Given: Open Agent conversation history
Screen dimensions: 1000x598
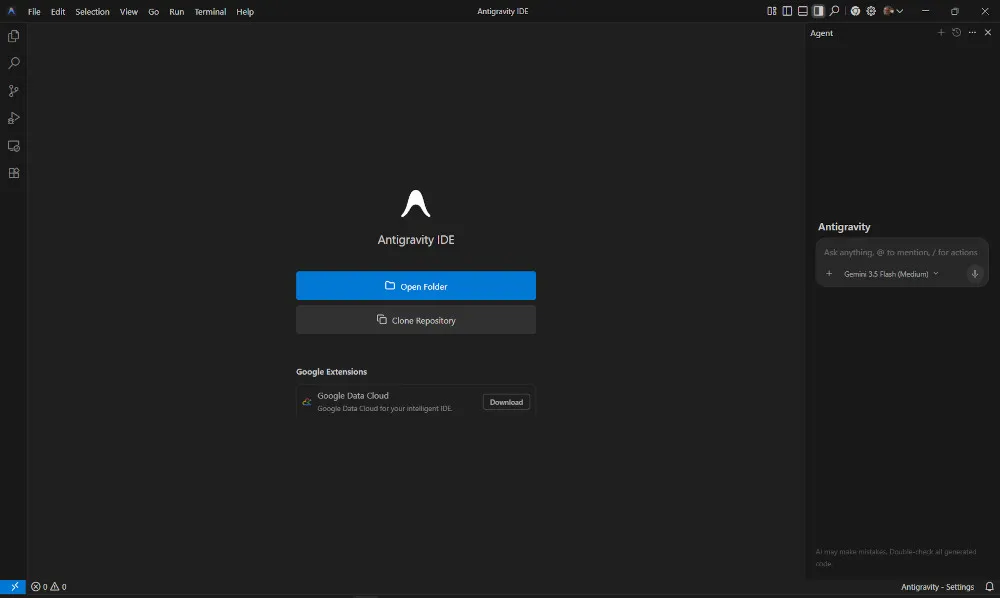Looking at the screenshot, I should coord(957,33).
